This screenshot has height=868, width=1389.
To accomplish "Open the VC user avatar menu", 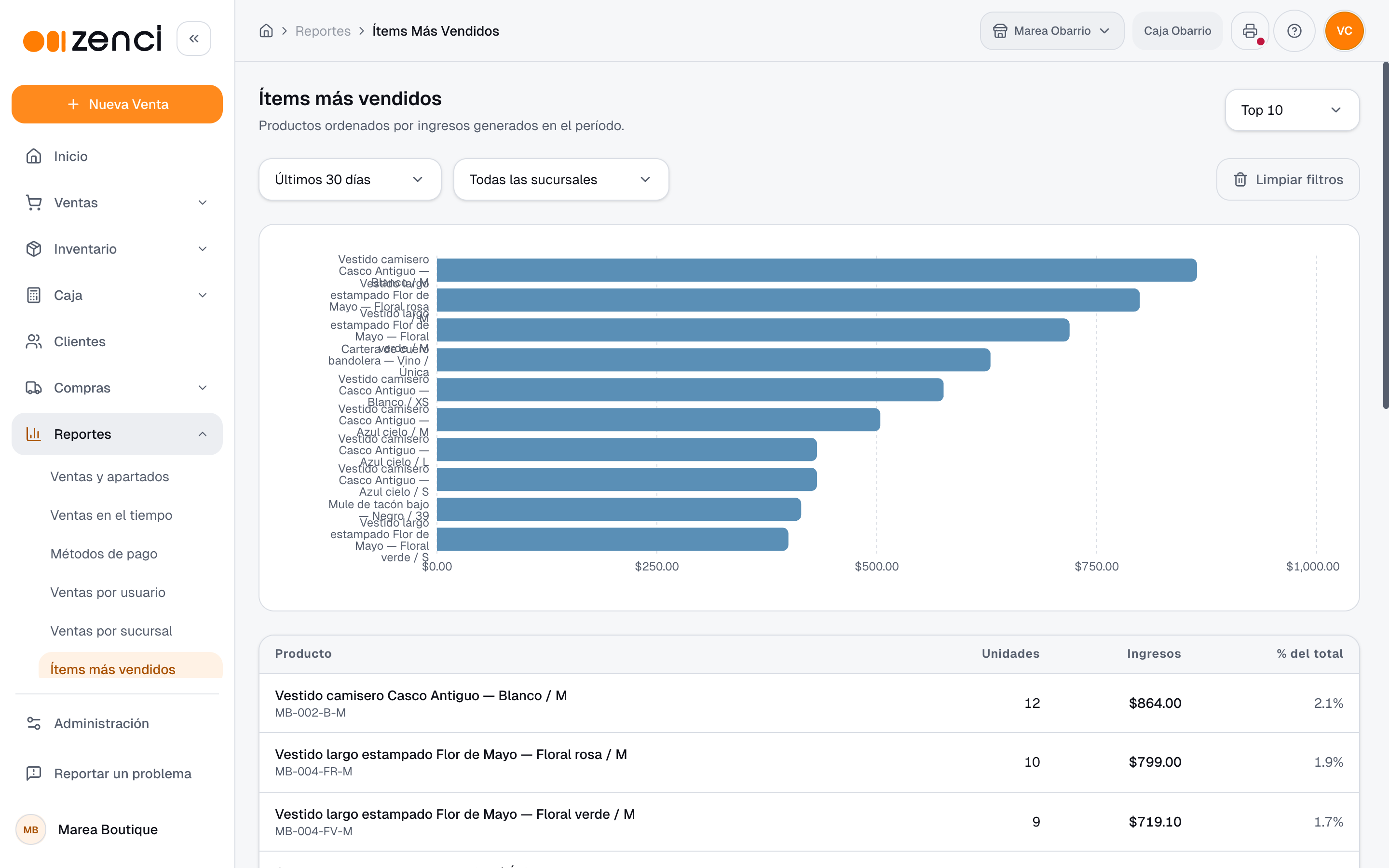I will [1344, 31].
